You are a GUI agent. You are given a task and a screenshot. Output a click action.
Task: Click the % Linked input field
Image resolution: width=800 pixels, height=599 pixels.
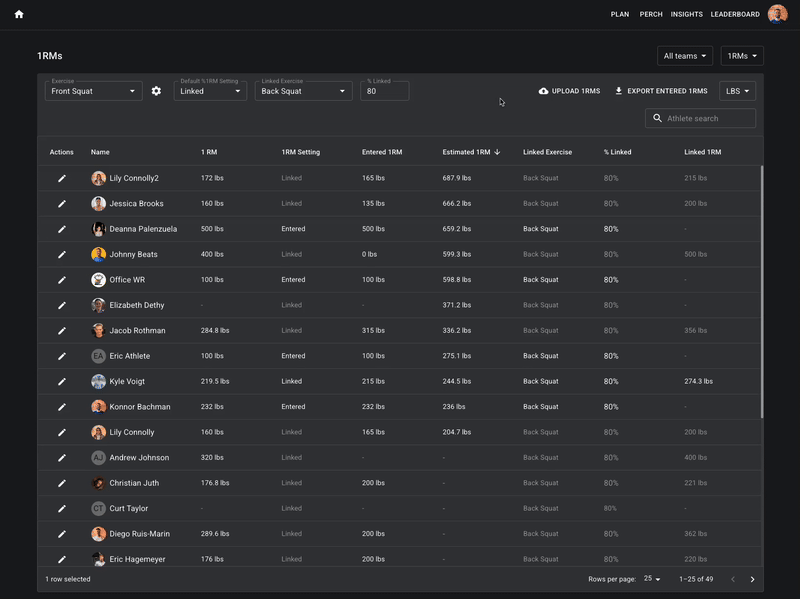[384, 90]
